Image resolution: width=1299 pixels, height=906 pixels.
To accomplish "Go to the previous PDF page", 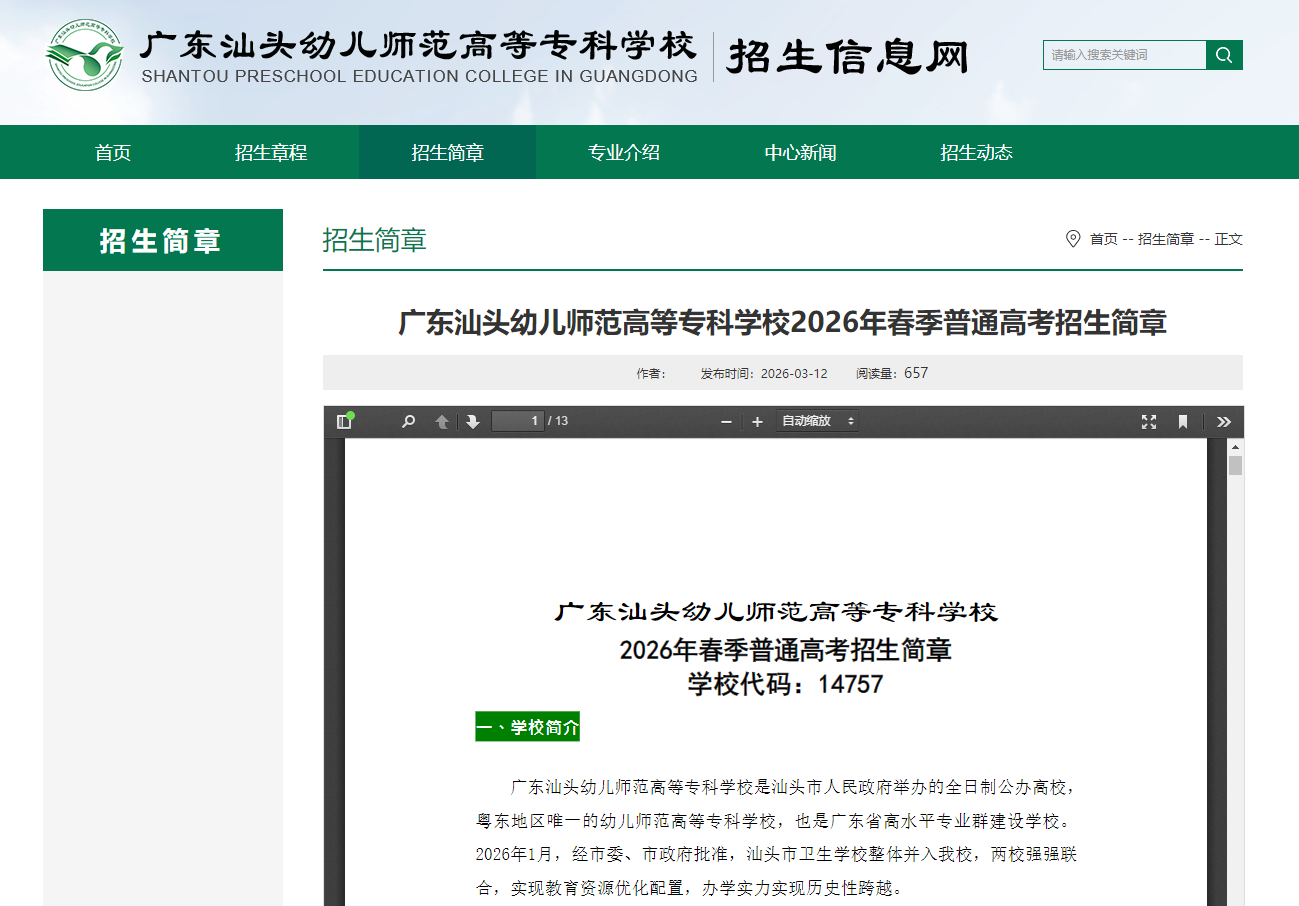I will click(441, 421).
